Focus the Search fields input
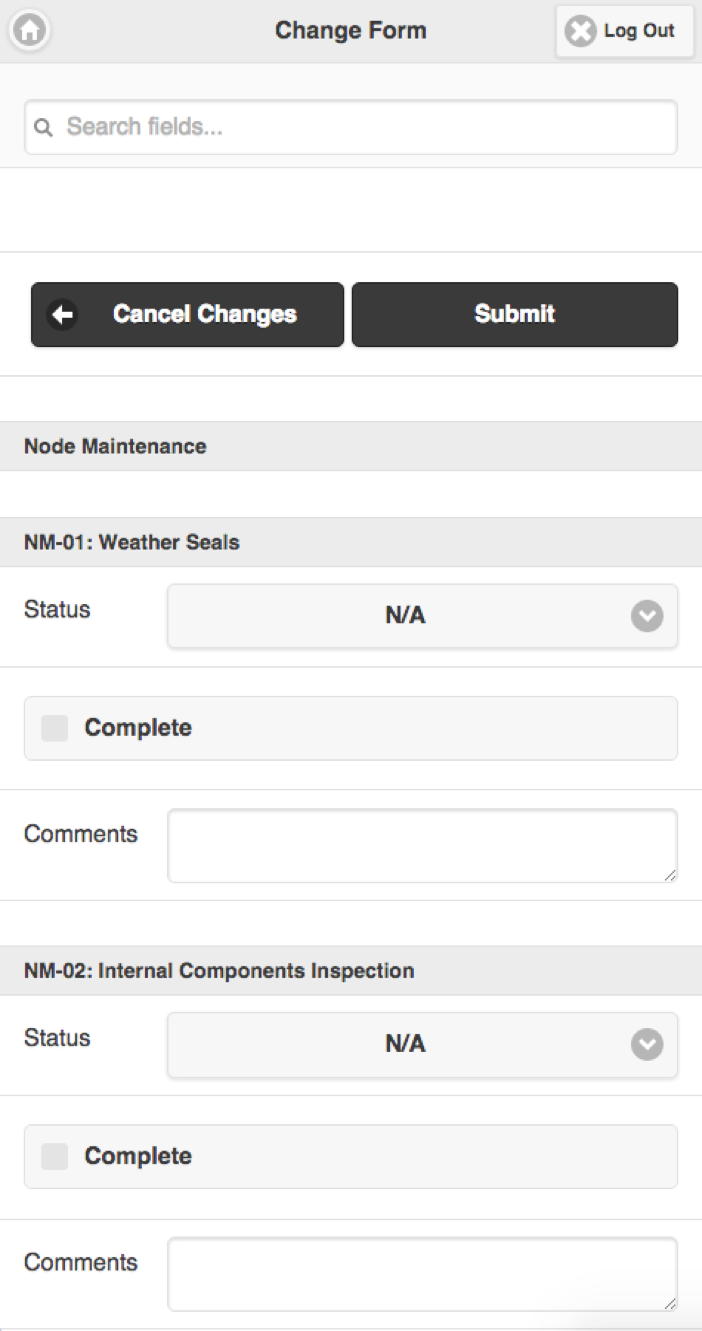702x1331 pixels. [x=360, y=128]
